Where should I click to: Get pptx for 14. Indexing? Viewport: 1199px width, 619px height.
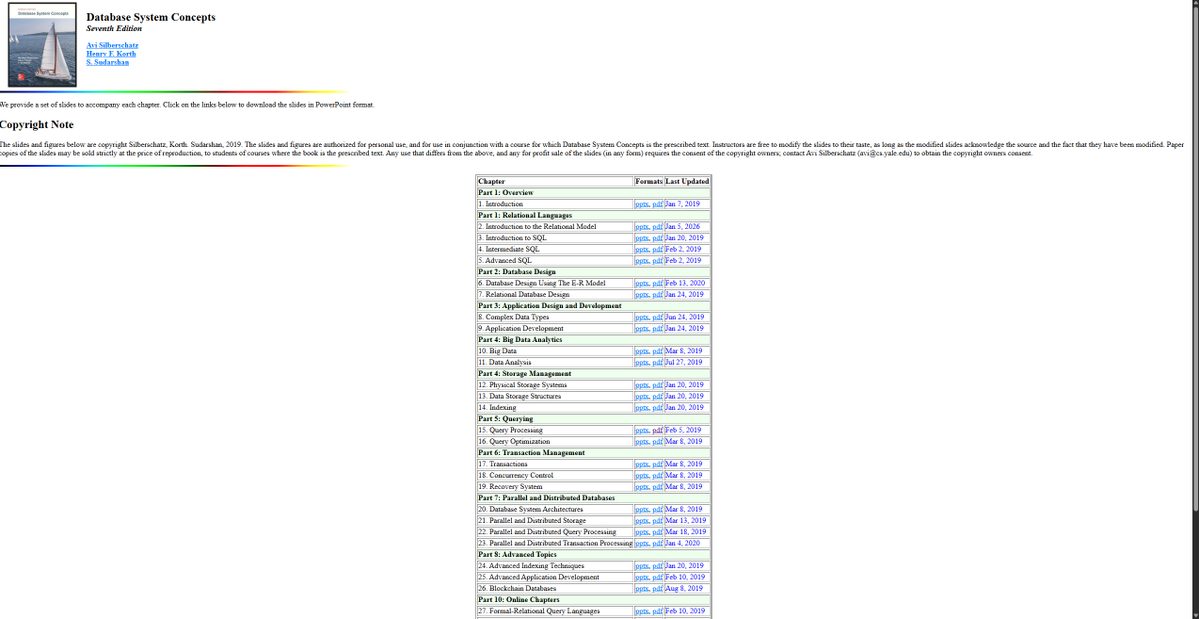click(642, 407)
